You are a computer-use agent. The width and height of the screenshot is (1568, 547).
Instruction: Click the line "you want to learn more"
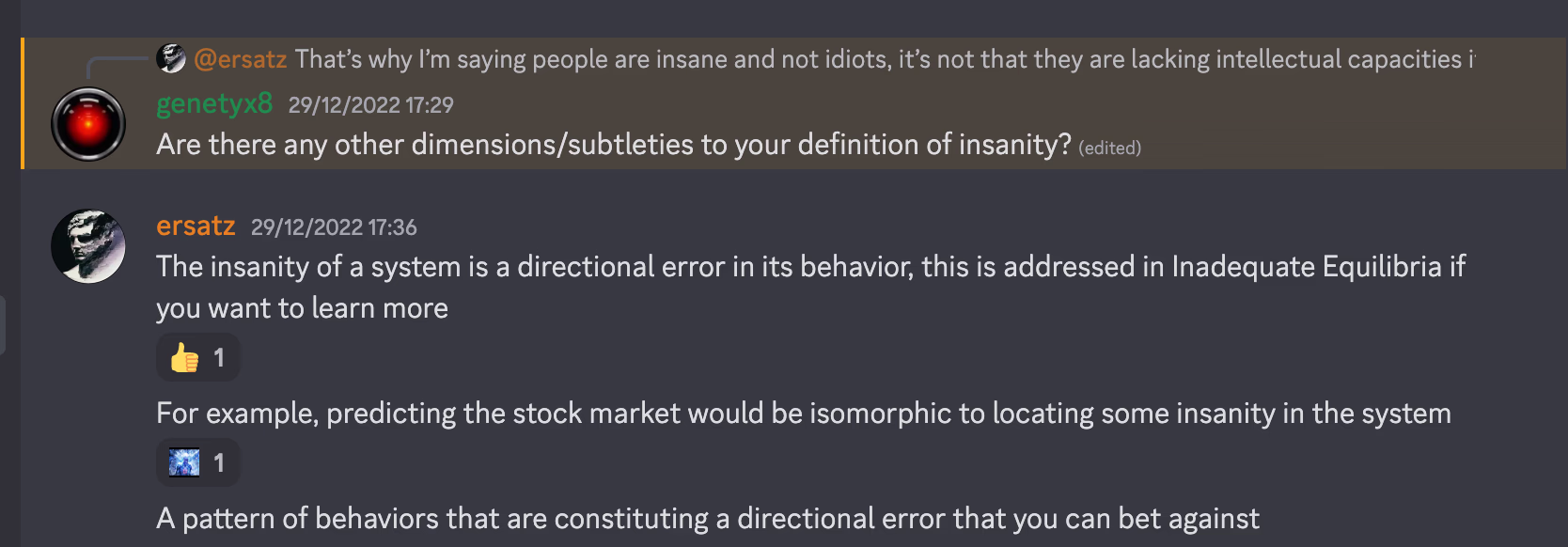tap(302, 308)
